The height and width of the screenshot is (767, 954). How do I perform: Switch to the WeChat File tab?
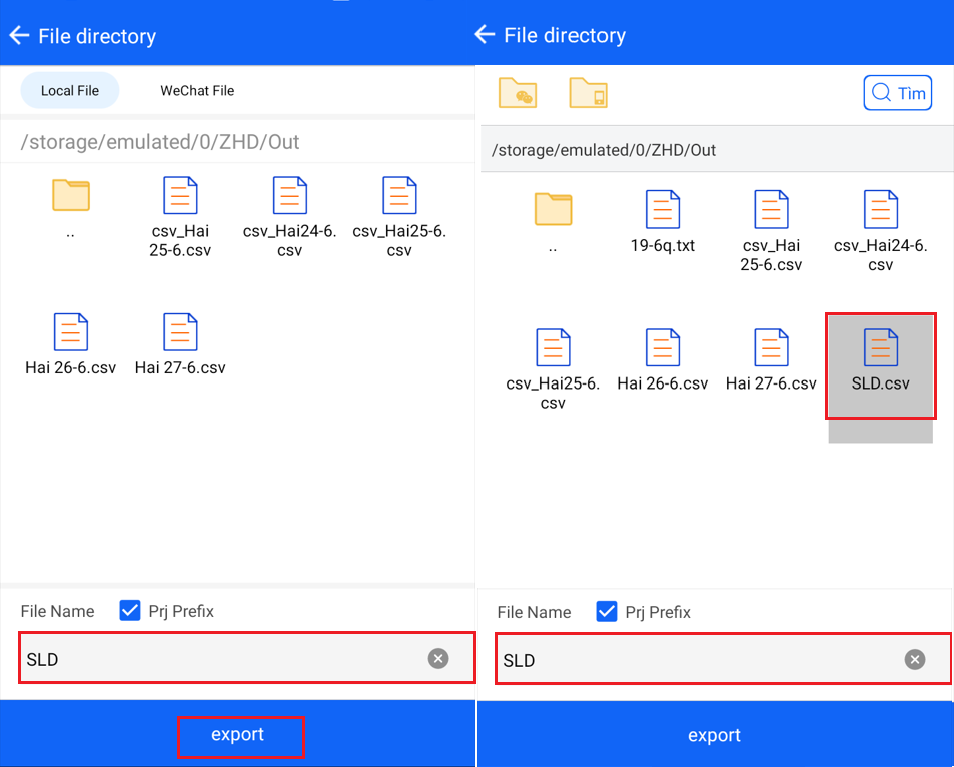click(197, 91)
